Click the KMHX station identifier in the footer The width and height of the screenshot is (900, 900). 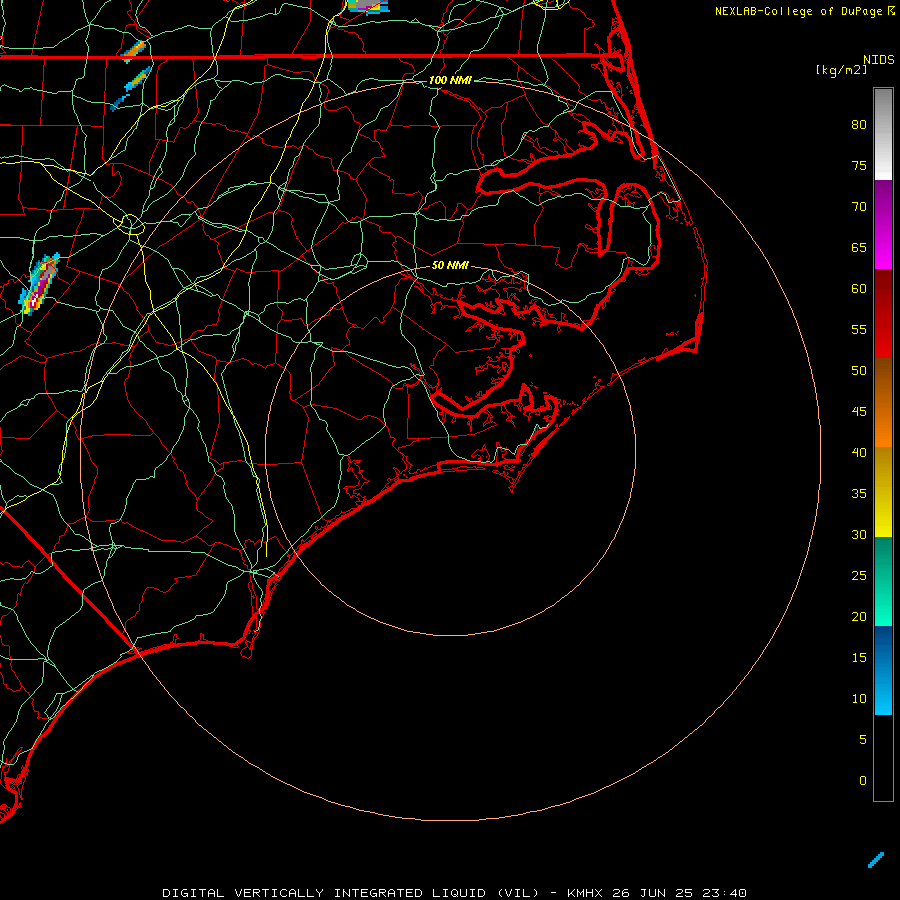coord(586,893)
